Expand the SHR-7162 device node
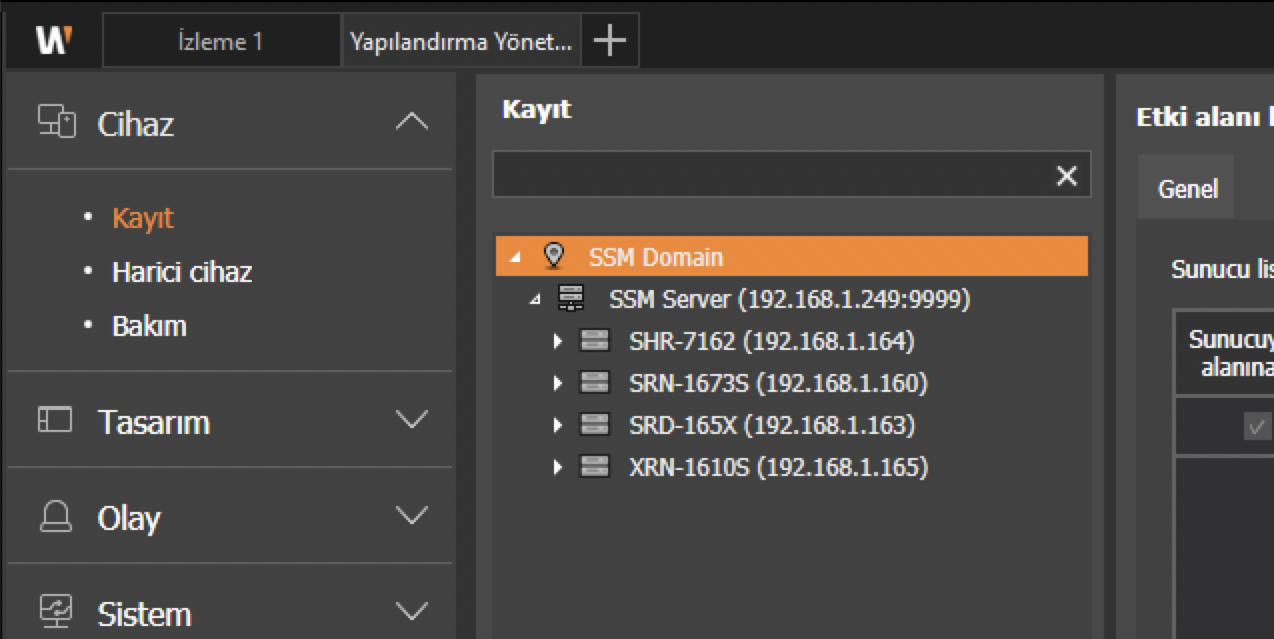 pos(558,342)
